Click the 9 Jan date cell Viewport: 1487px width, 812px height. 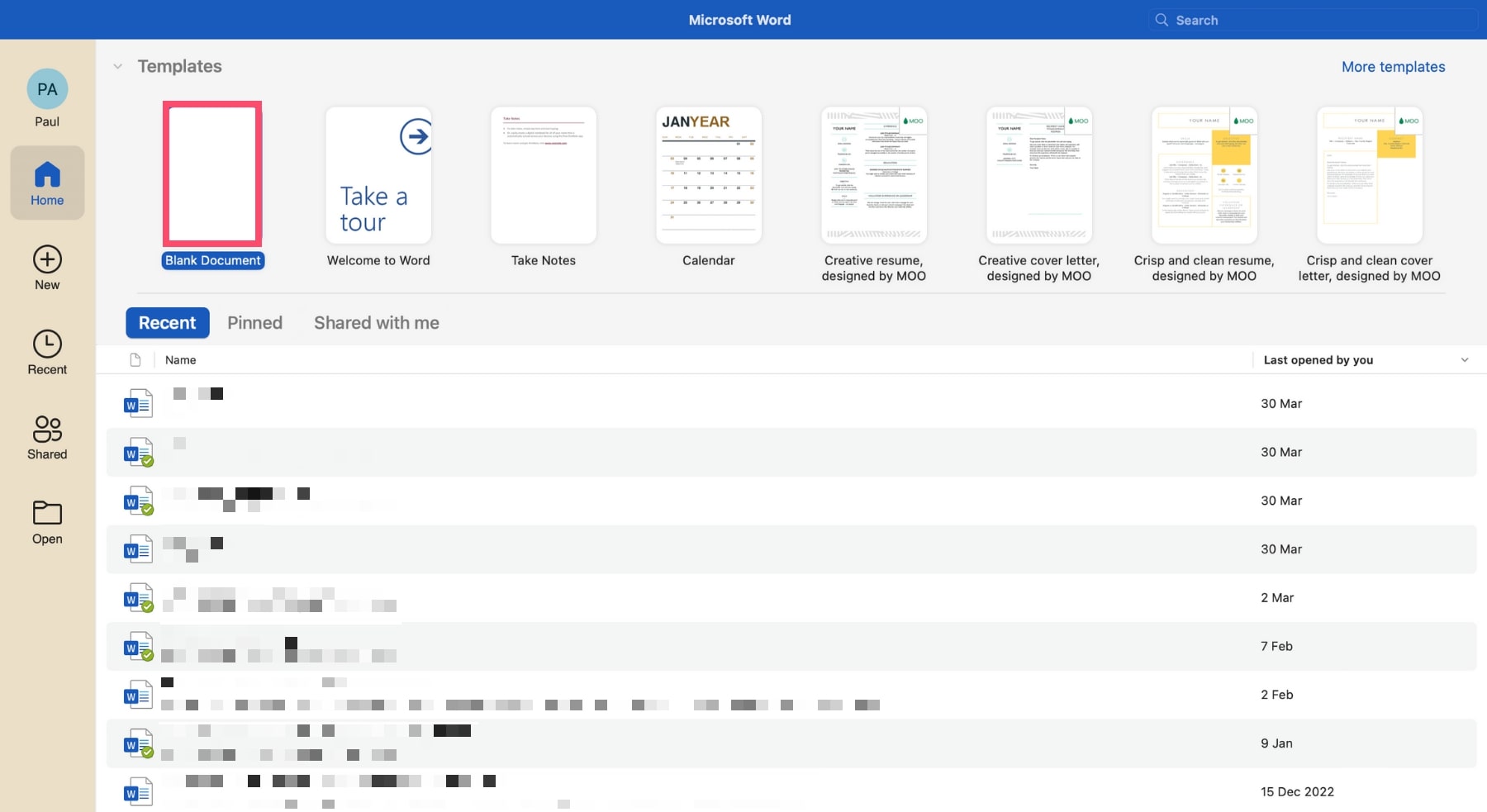coord(1276,743)
